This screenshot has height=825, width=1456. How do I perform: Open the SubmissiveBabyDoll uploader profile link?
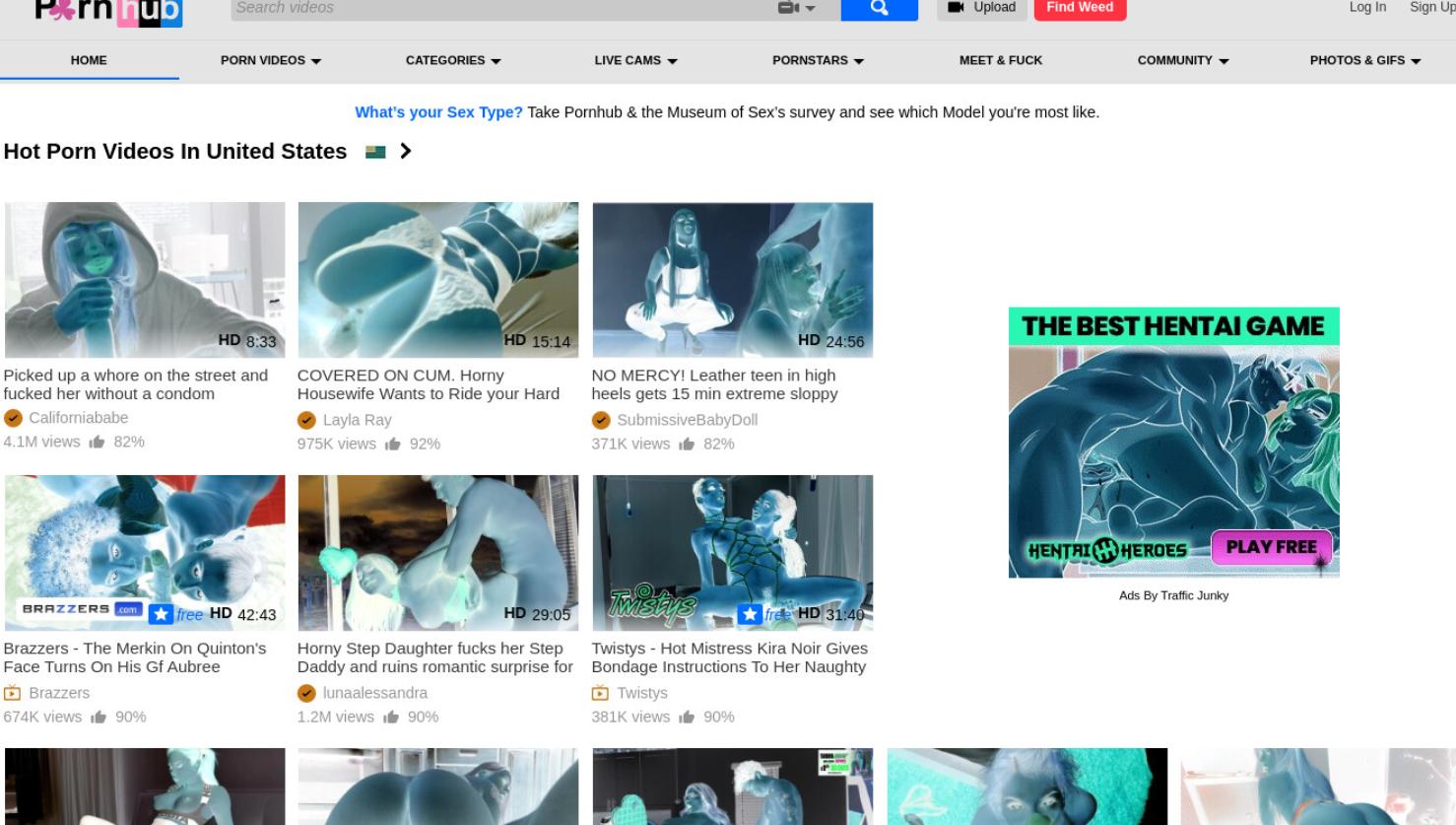point(688,420)
